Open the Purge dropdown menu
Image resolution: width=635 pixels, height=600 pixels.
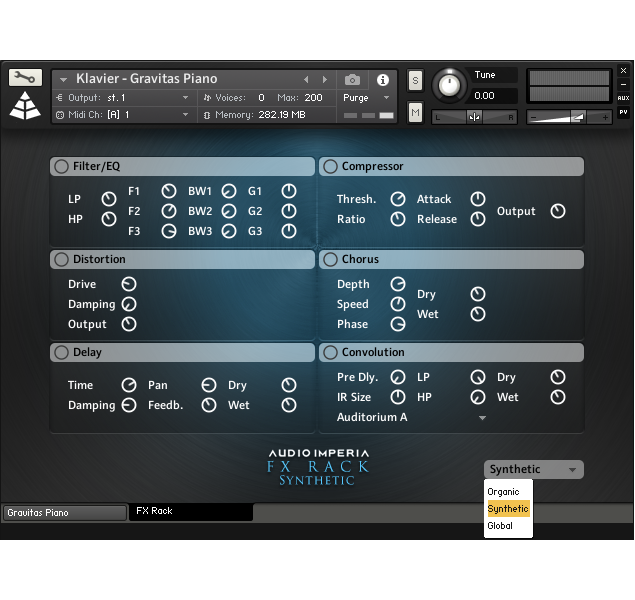(x=386, y=98)
